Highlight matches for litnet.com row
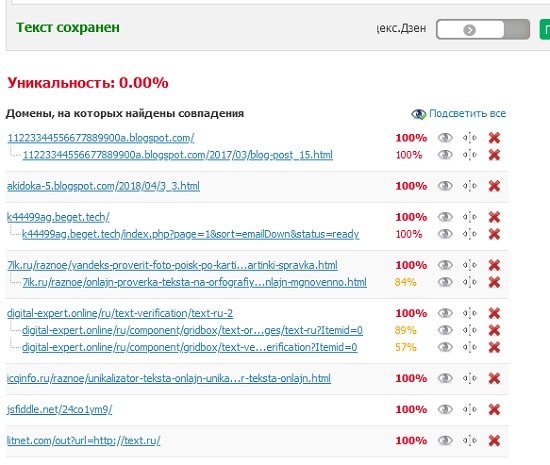The image size is (550, 465). pos(445,440)
